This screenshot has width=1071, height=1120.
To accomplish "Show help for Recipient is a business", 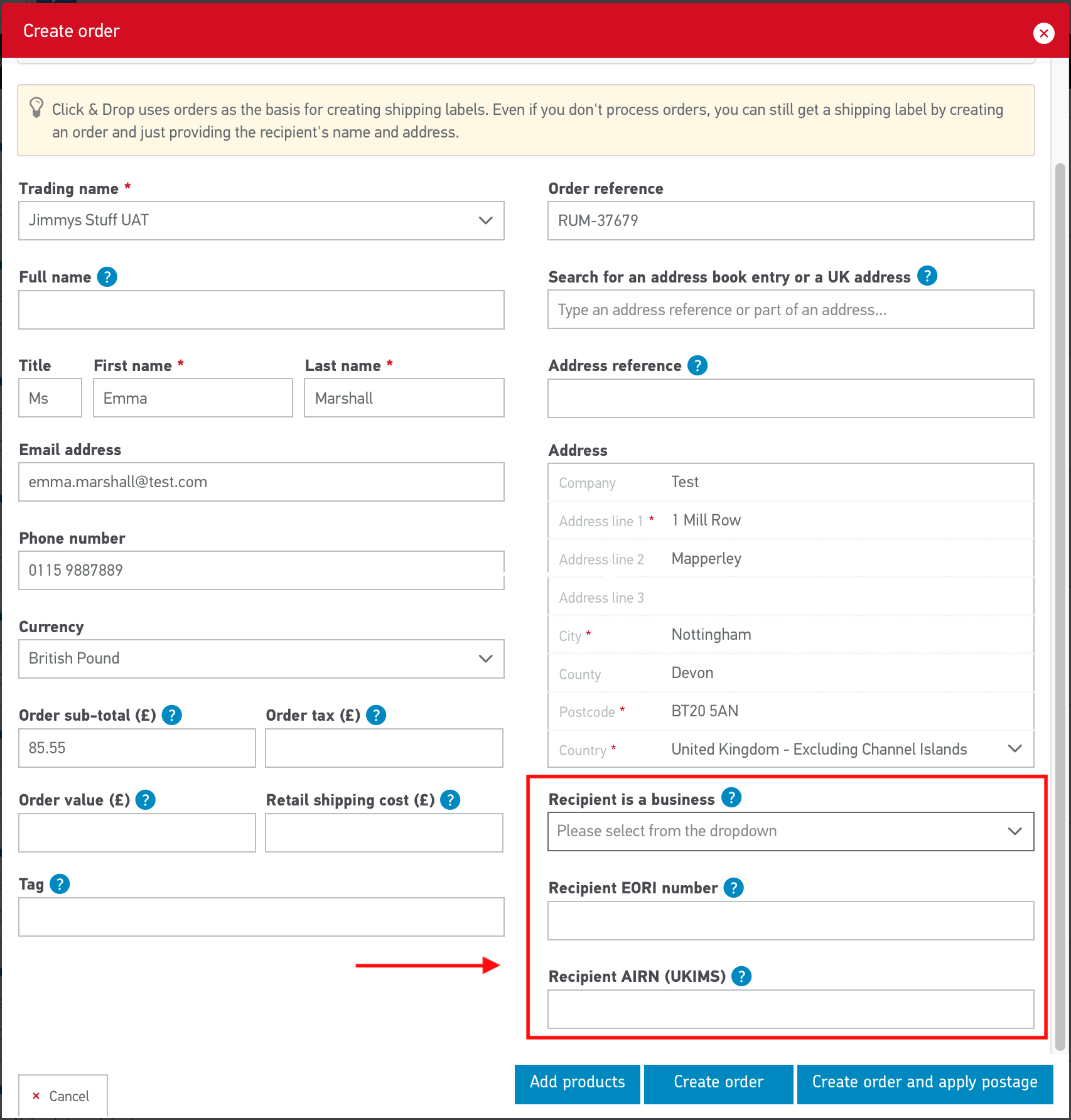I will click(x=731, y=798).
